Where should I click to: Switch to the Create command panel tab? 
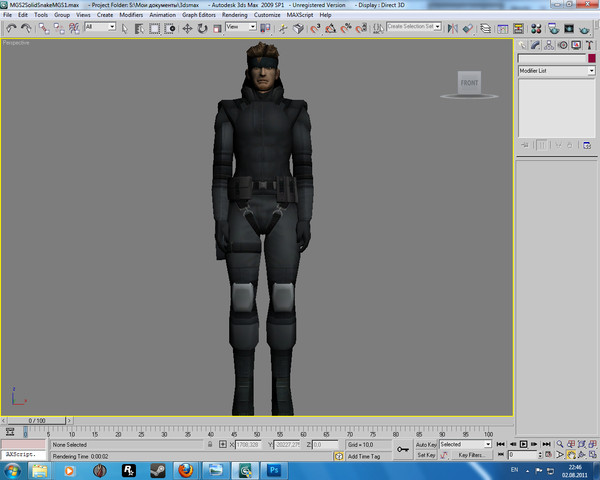point(522,45)
